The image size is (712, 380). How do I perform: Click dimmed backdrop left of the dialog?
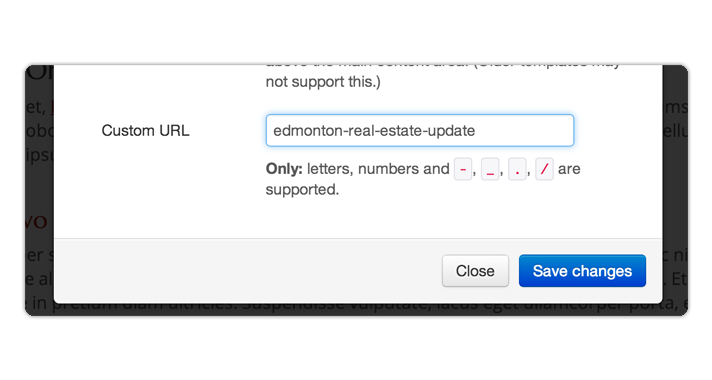click(x=40, y=191)
